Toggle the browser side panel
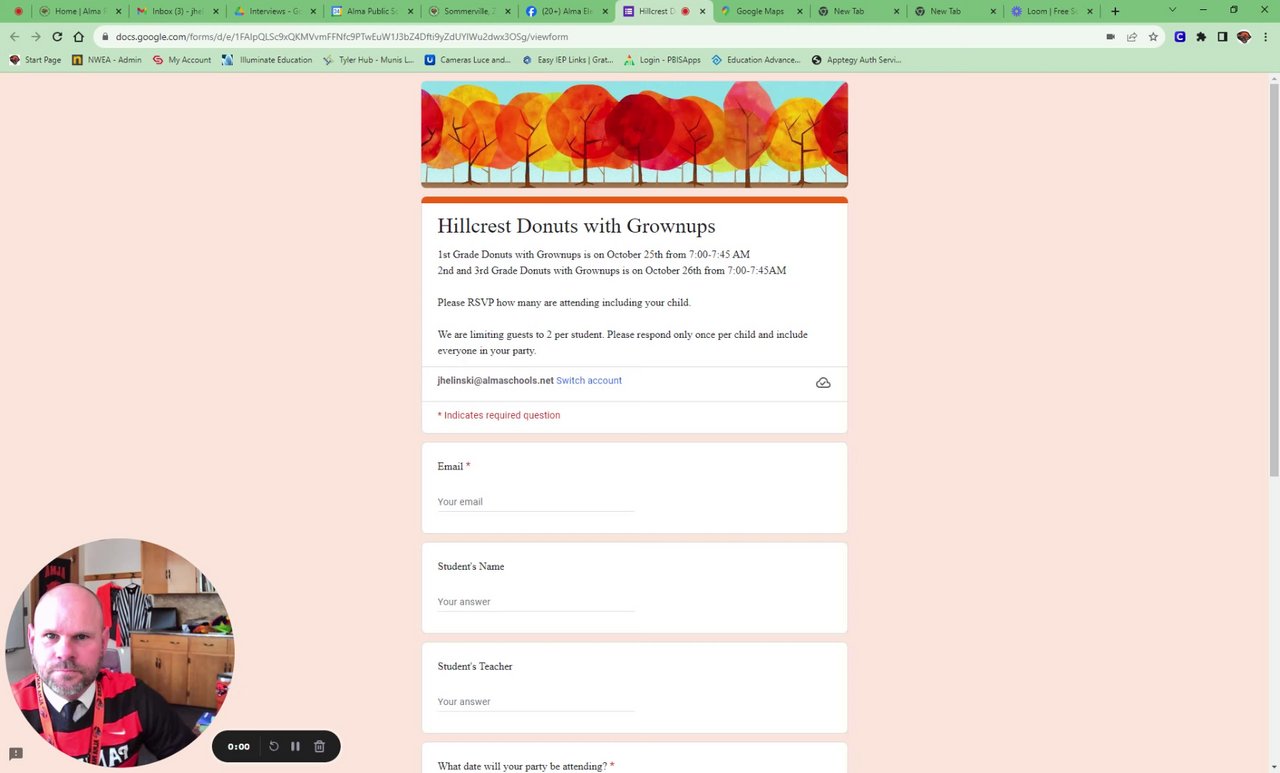 point(1222,37)
